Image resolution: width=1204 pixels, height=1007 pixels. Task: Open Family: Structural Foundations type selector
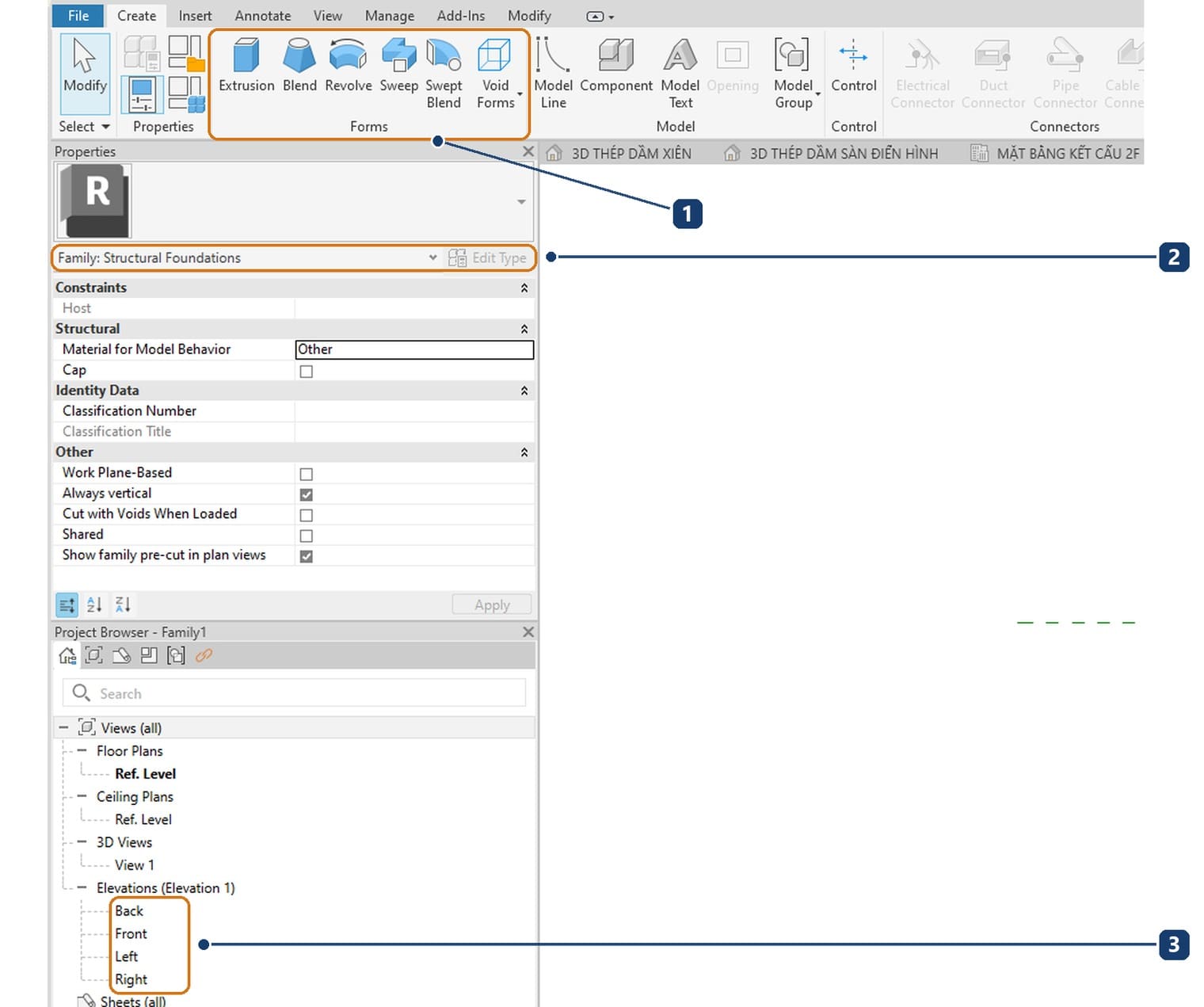click(x=246, y=258)
